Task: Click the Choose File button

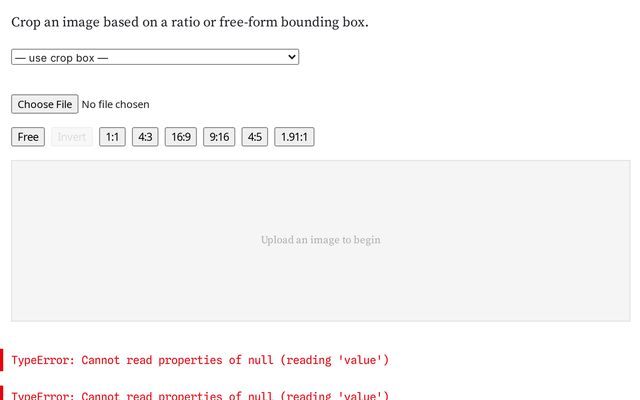Action: pos(45,104)
